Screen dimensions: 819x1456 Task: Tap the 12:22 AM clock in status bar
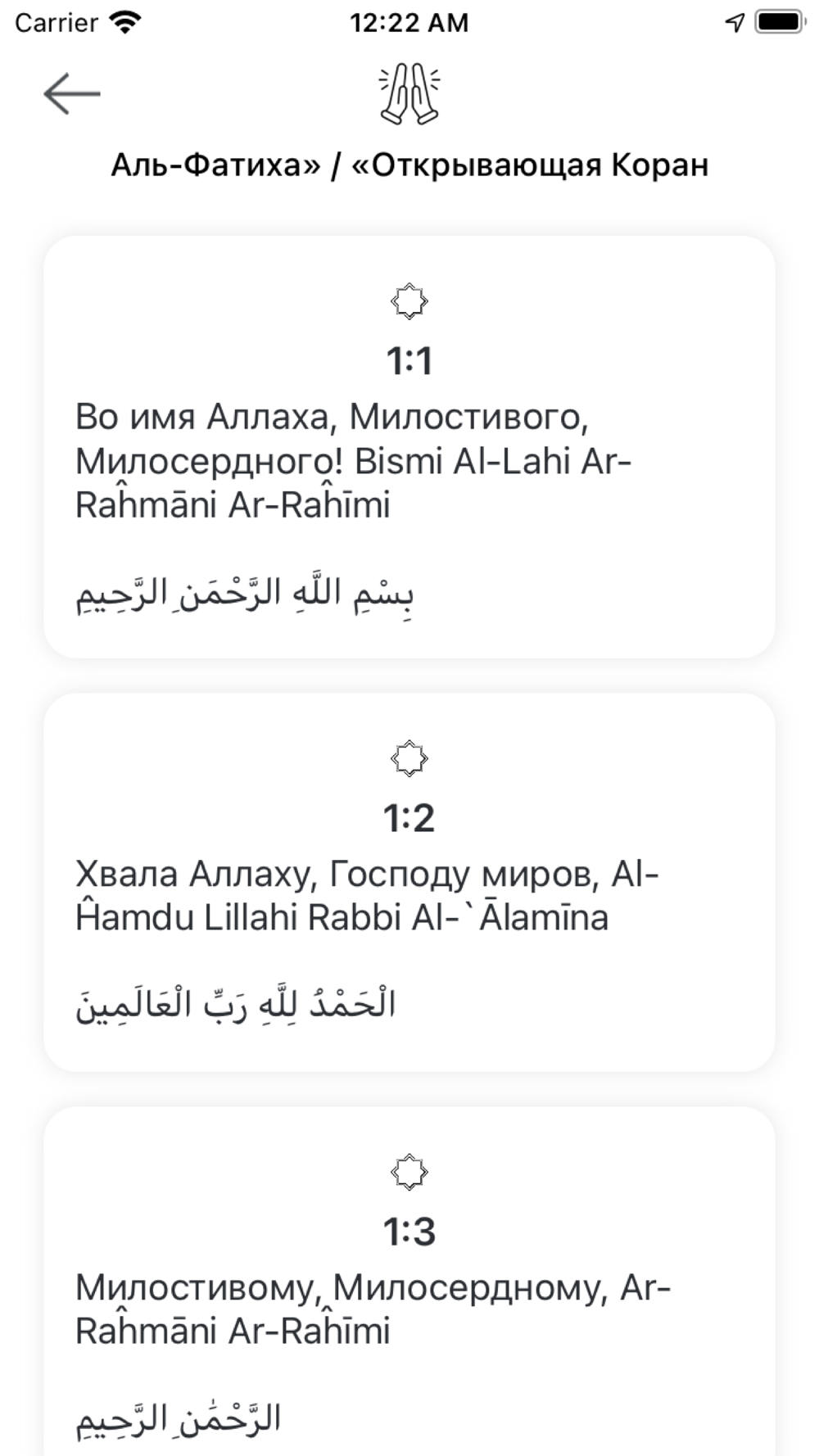coord(409,22)
